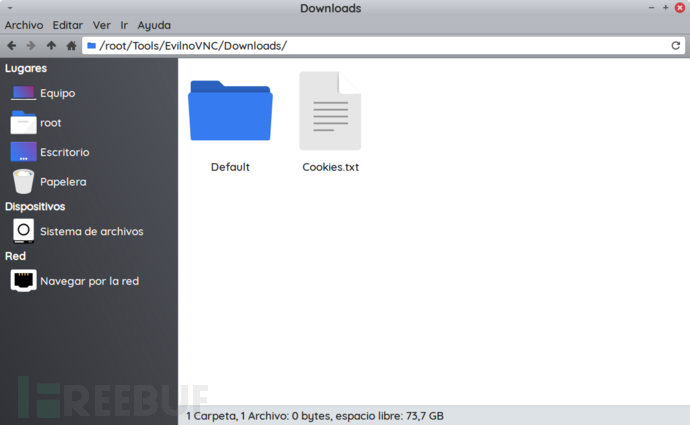Open Sistema de archivos device
This screenshot has width=690, height=425.
point(89,231)
